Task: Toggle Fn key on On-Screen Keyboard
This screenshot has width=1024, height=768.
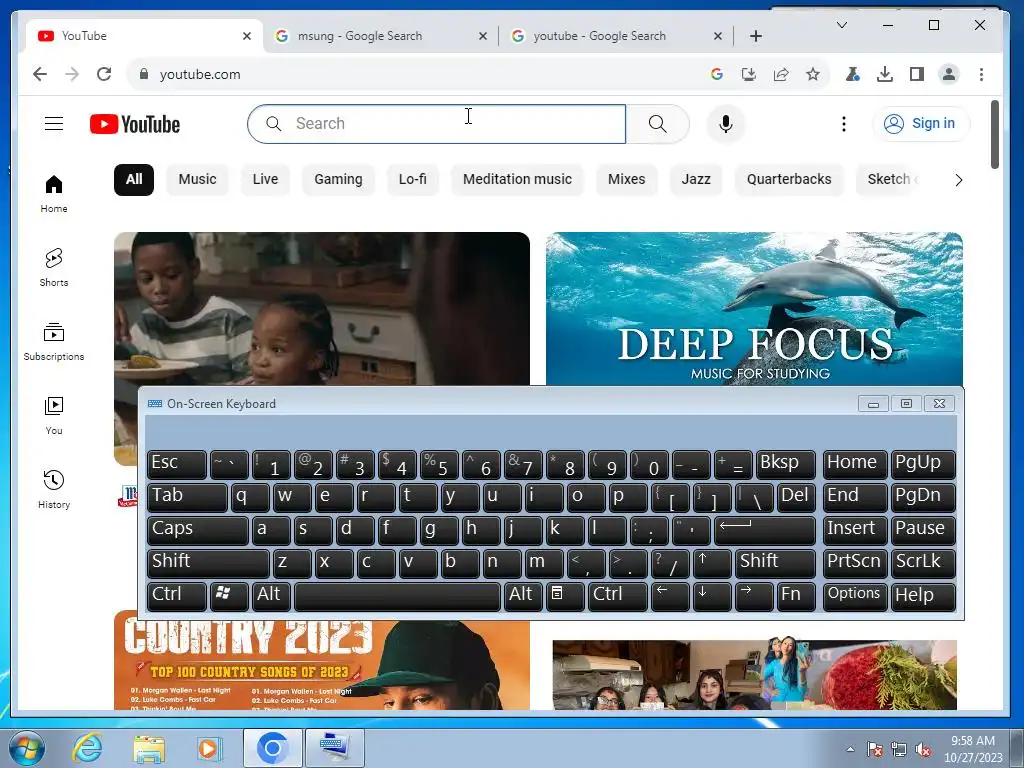Action: click(796, 596)
